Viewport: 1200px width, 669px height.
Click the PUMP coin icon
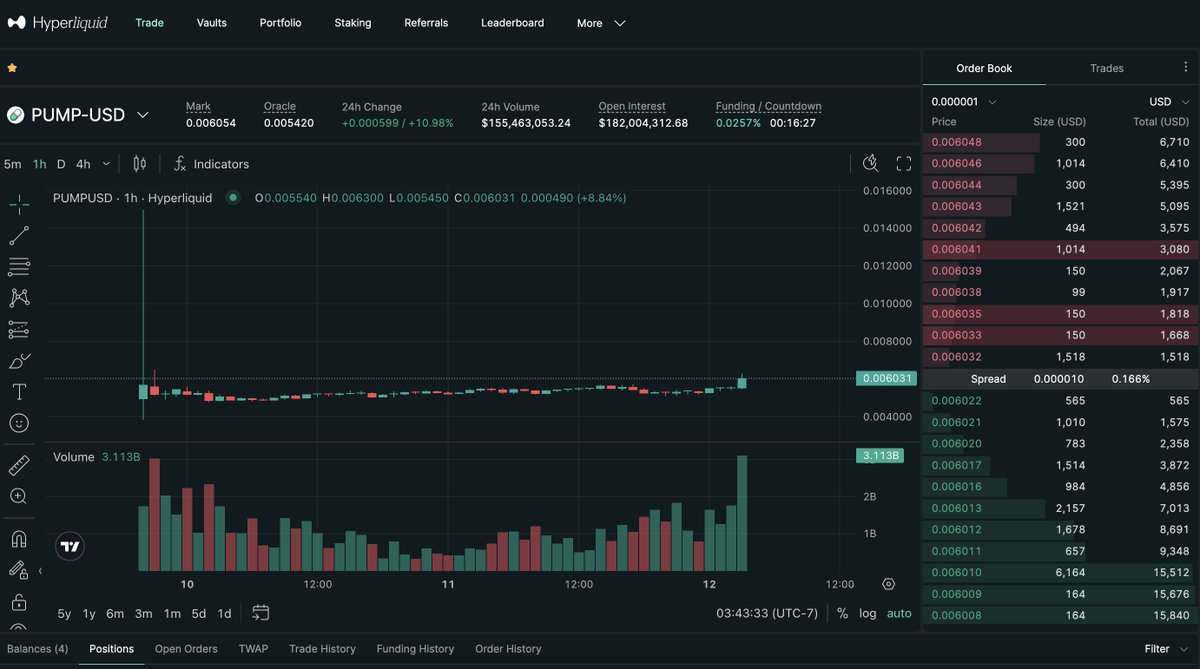coord(15,115)
